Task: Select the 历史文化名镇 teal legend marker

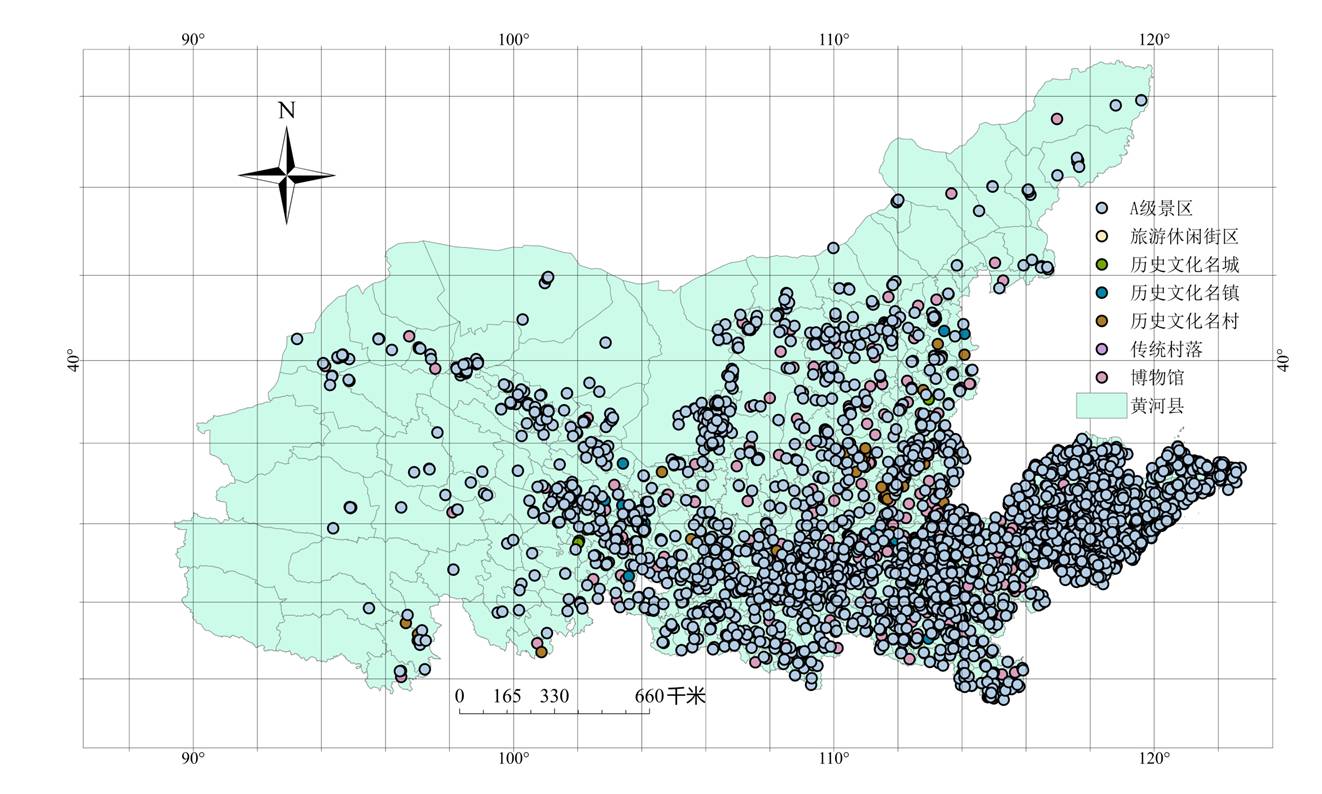Action: (1101, 293)
